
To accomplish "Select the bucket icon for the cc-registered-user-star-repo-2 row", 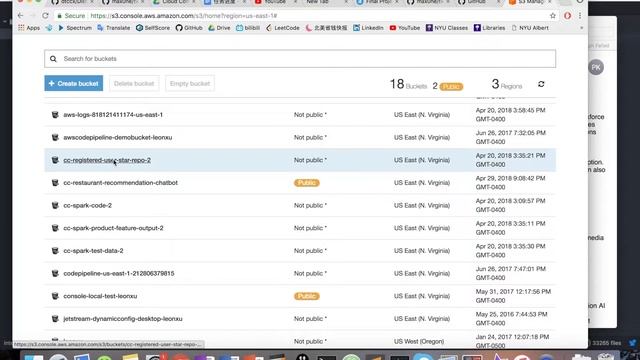I will pos(55,160).
